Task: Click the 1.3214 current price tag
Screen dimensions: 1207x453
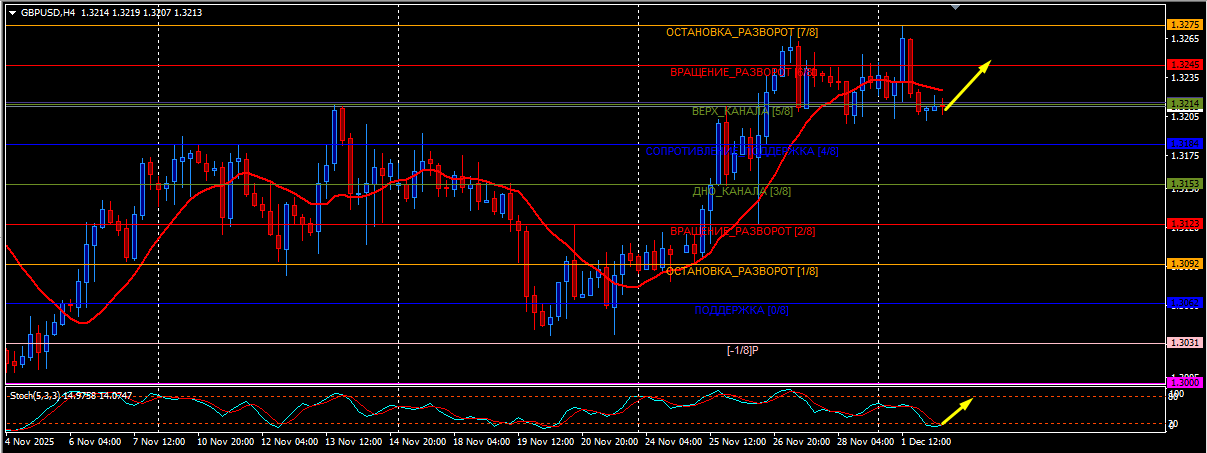Action: click(1184, 103)
